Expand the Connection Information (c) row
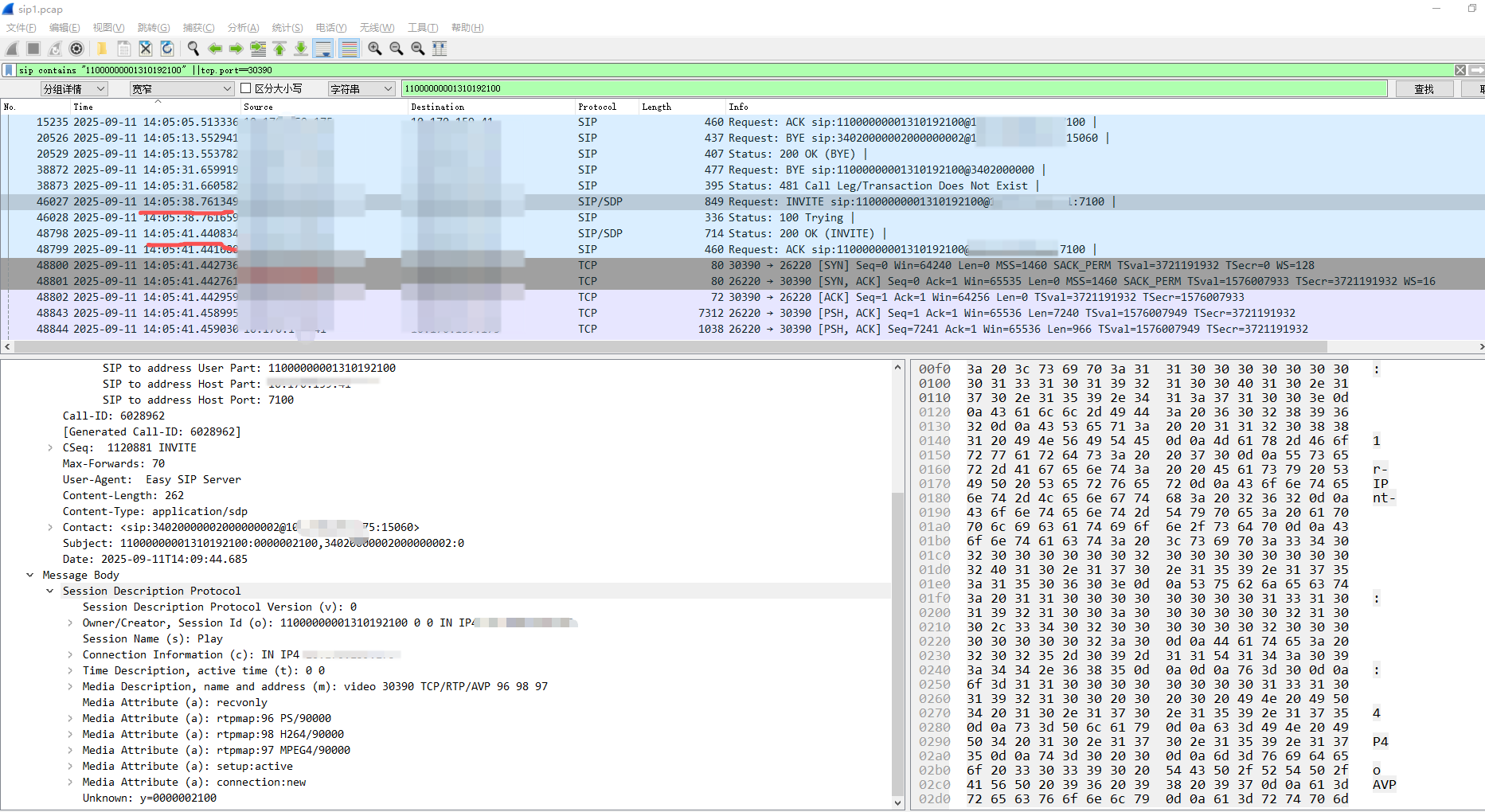 coord(70,654)
